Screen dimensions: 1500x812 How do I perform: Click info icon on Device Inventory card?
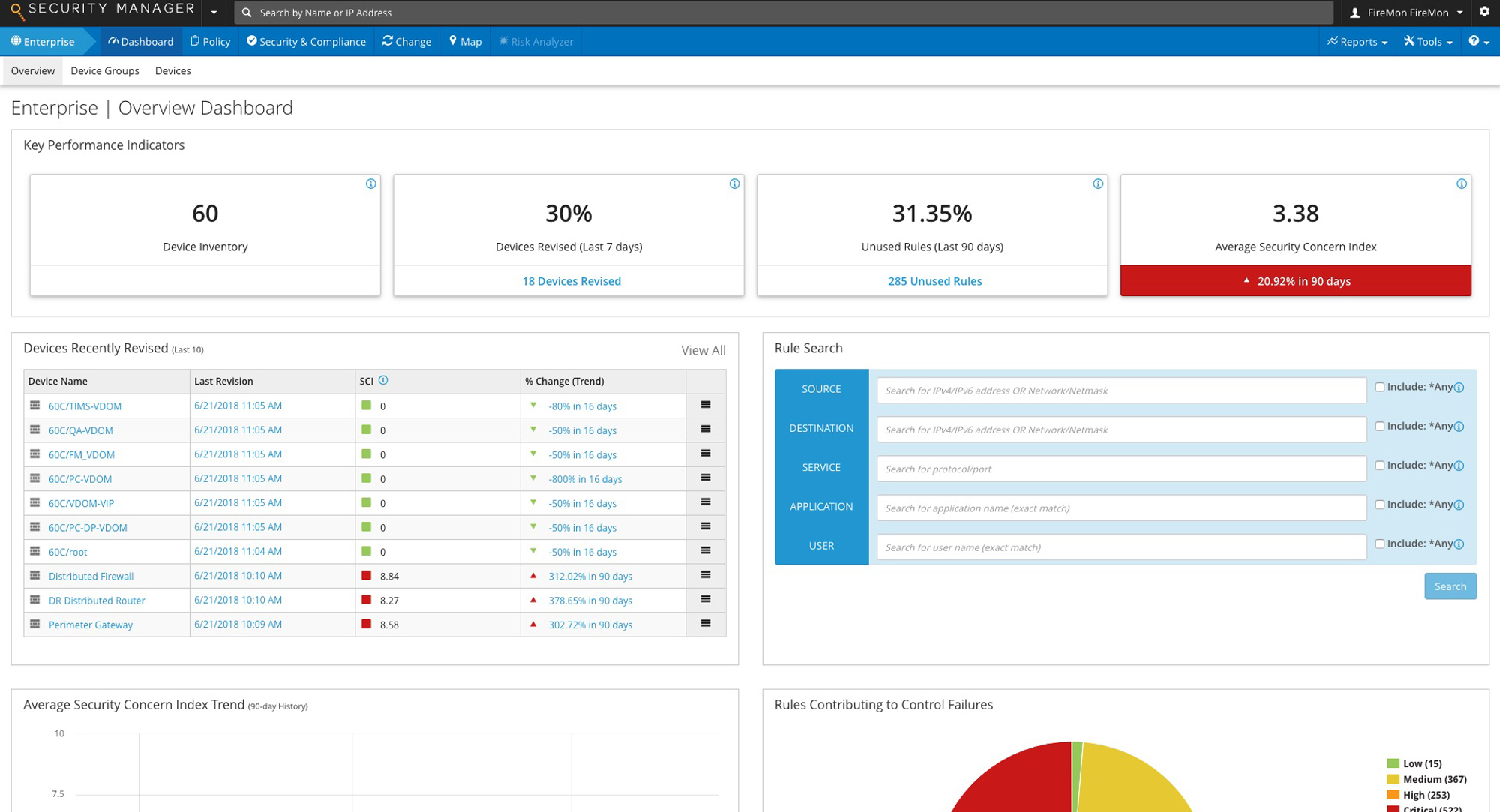[370, 184]
